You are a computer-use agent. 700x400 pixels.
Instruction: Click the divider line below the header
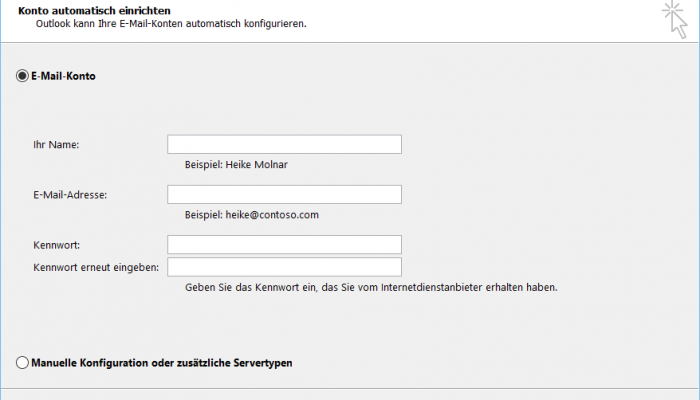point(350,43)
